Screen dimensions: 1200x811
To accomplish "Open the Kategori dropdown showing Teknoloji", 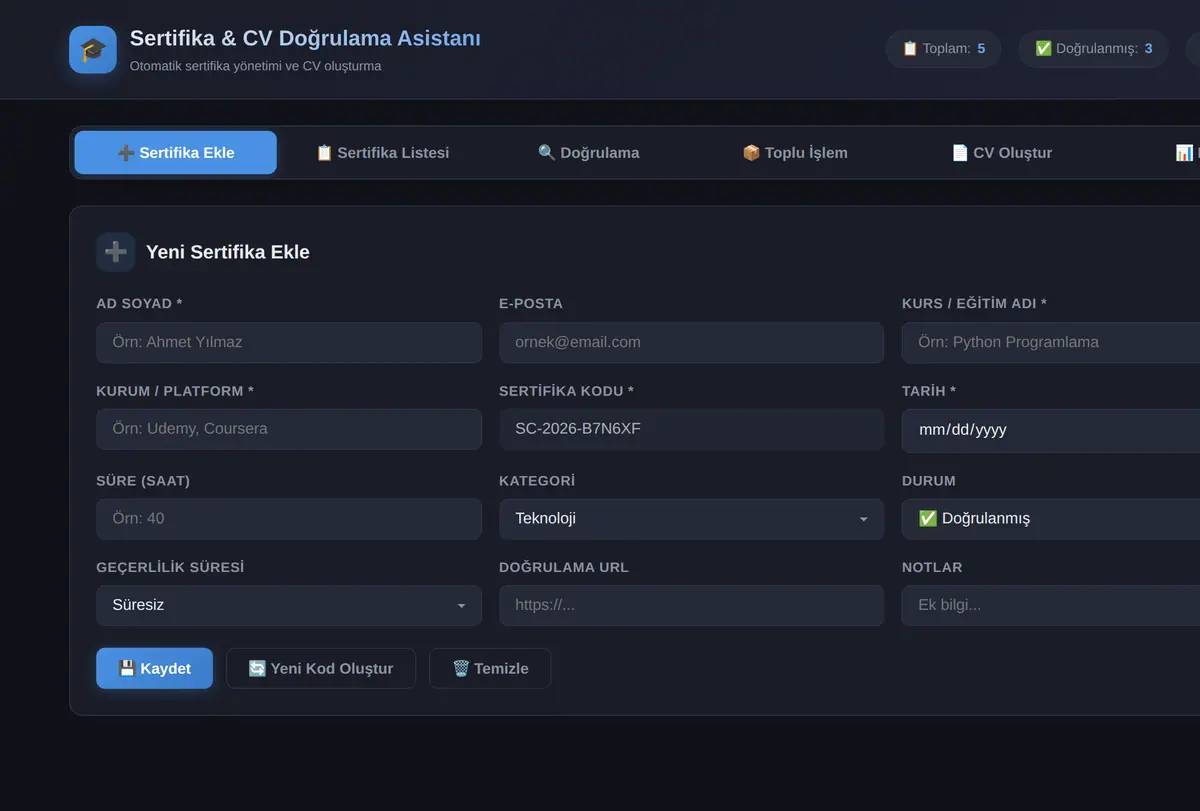I will [691, 519].
